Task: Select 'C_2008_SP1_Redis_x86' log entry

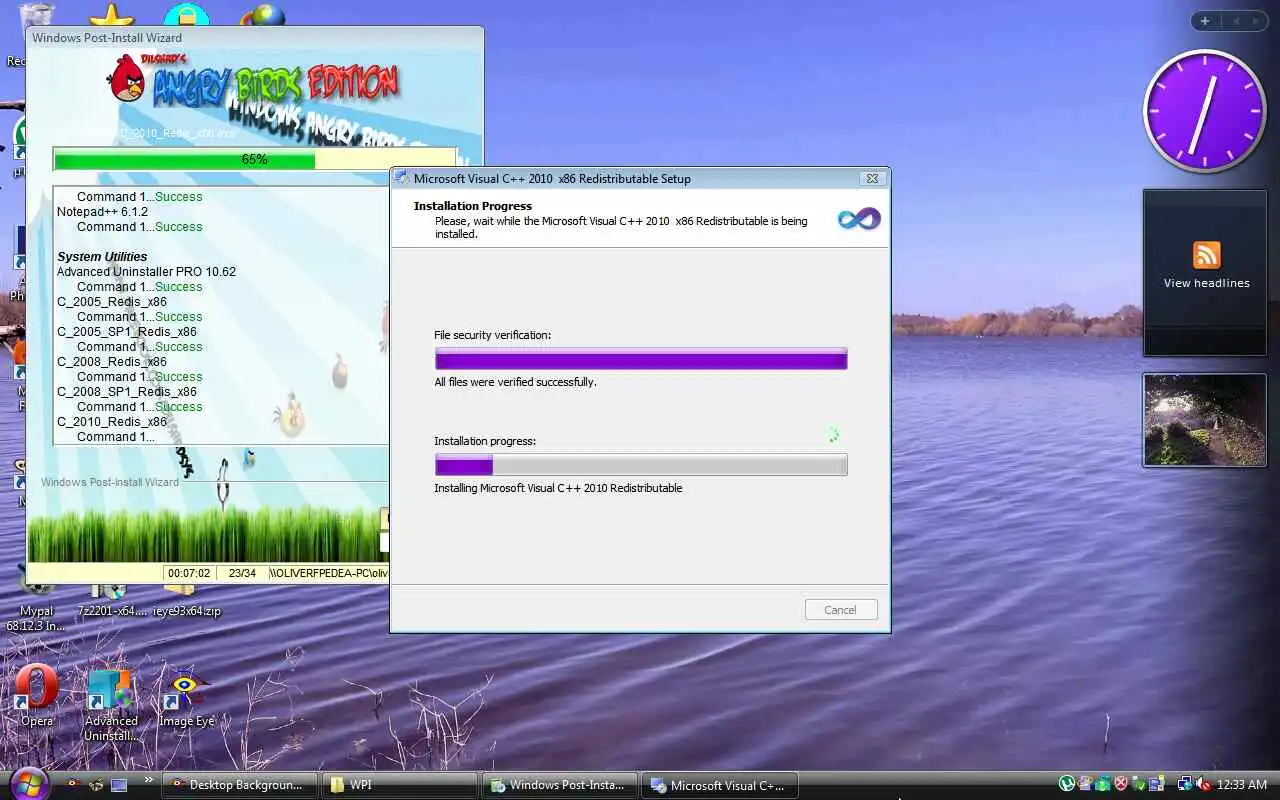Action: (127, 392)
